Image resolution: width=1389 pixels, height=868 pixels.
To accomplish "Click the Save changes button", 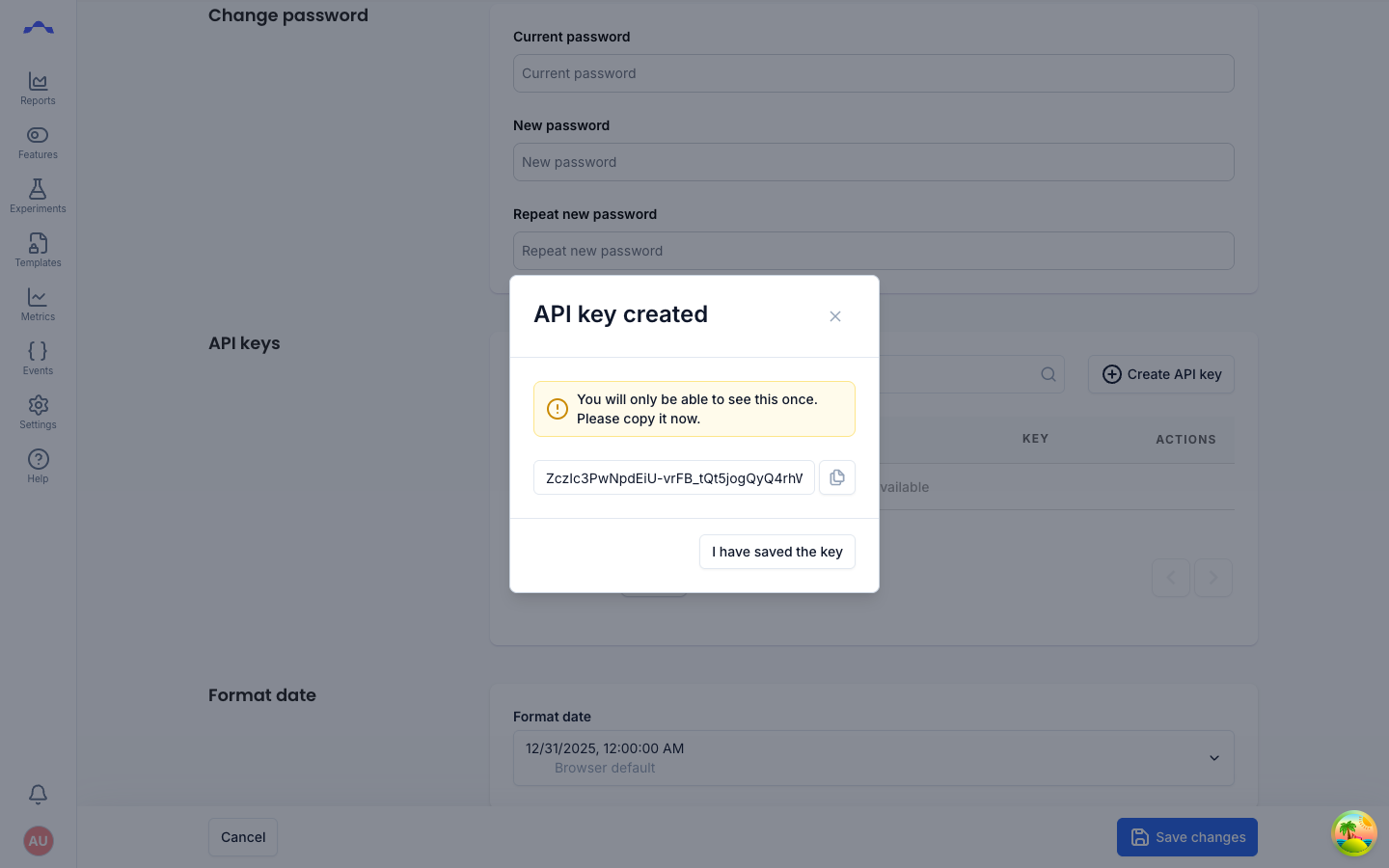I will coord(1187,837).
